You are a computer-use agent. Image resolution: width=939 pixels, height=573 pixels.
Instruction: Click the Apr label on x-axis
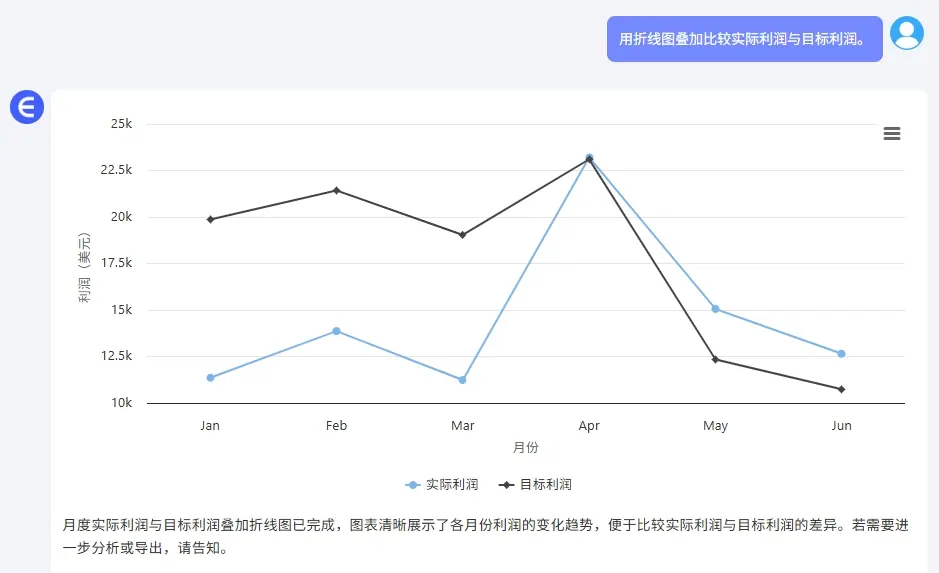(589, 426)
